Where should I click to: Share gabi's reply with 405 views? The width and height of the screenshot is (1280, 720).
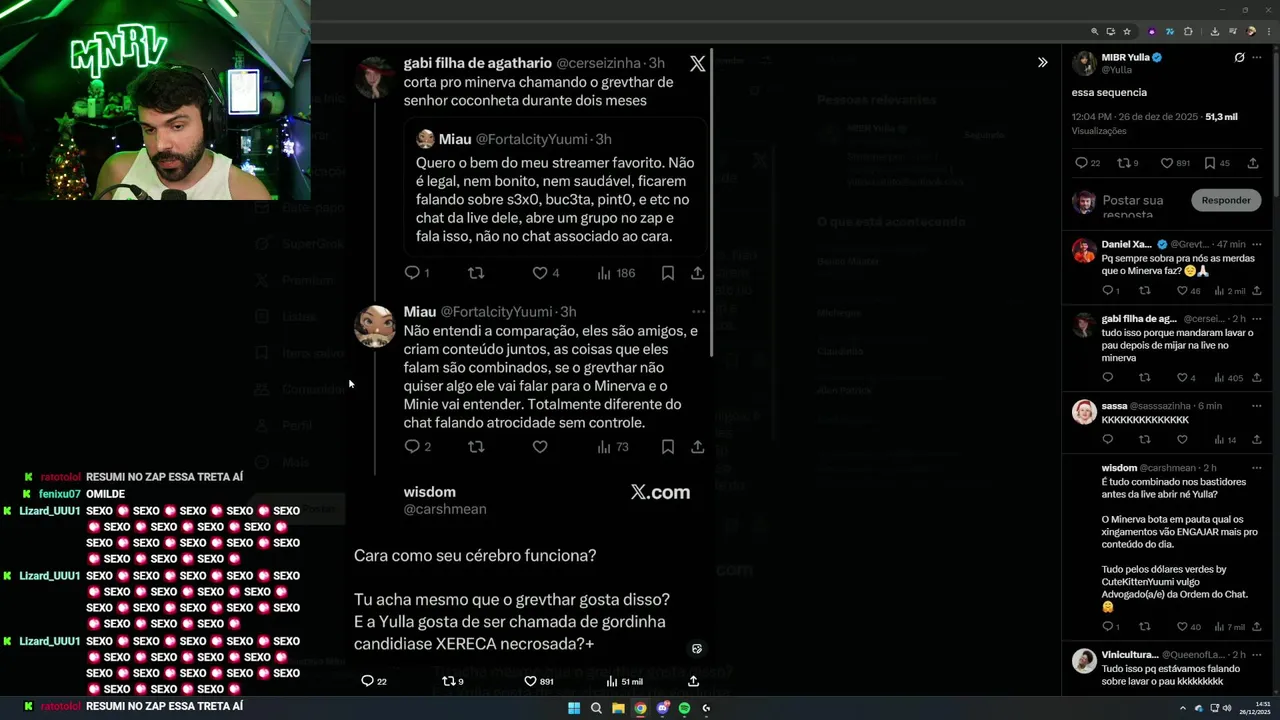point(1257,378)
